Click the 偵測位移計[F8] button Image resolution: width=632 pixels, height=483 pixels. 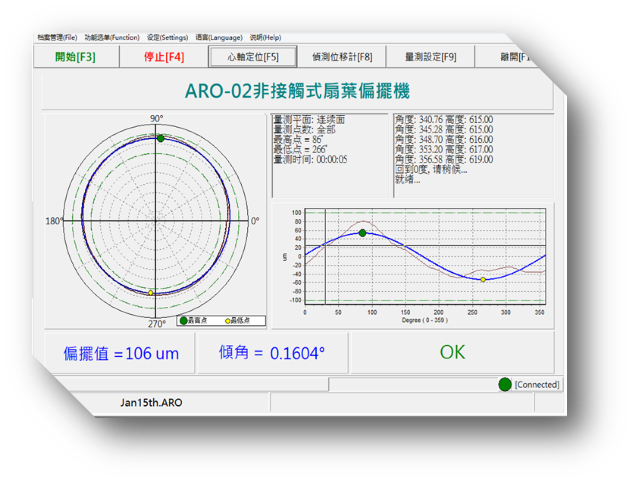pyautogui.click(x=342, y=57)
